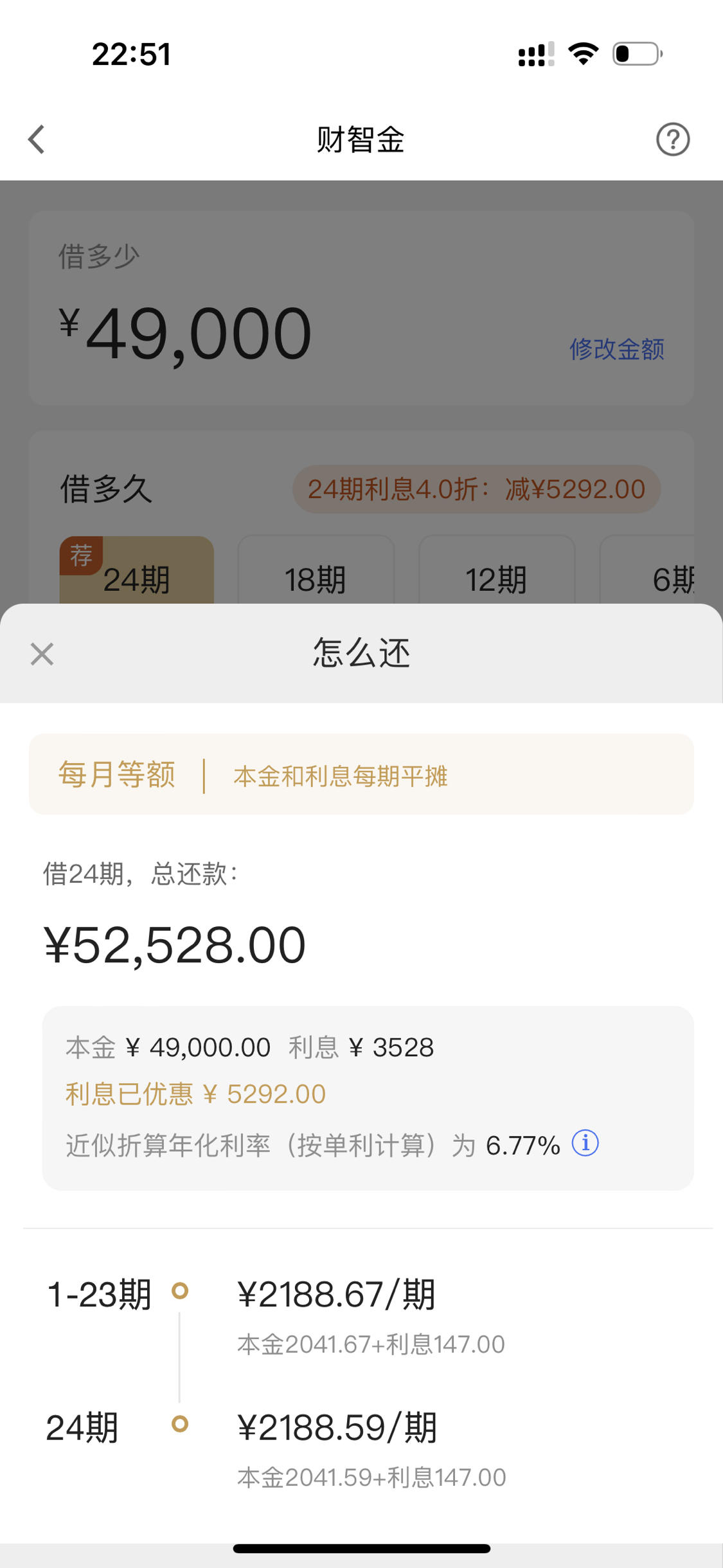Image resolution: width=723 pixels, height=1568 pixels.
Task: Close the 怎么还 repayment sheet
Action: (x=42, y=654)
